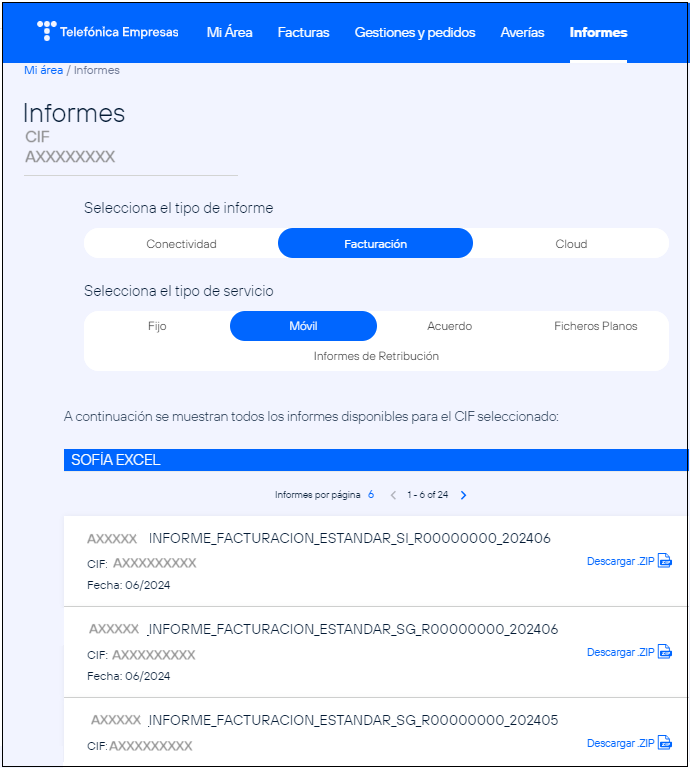Select Informes de Retribución option
Image resolution: width=690 pixels, height=768 pixels.
click(x=376, y=356)
